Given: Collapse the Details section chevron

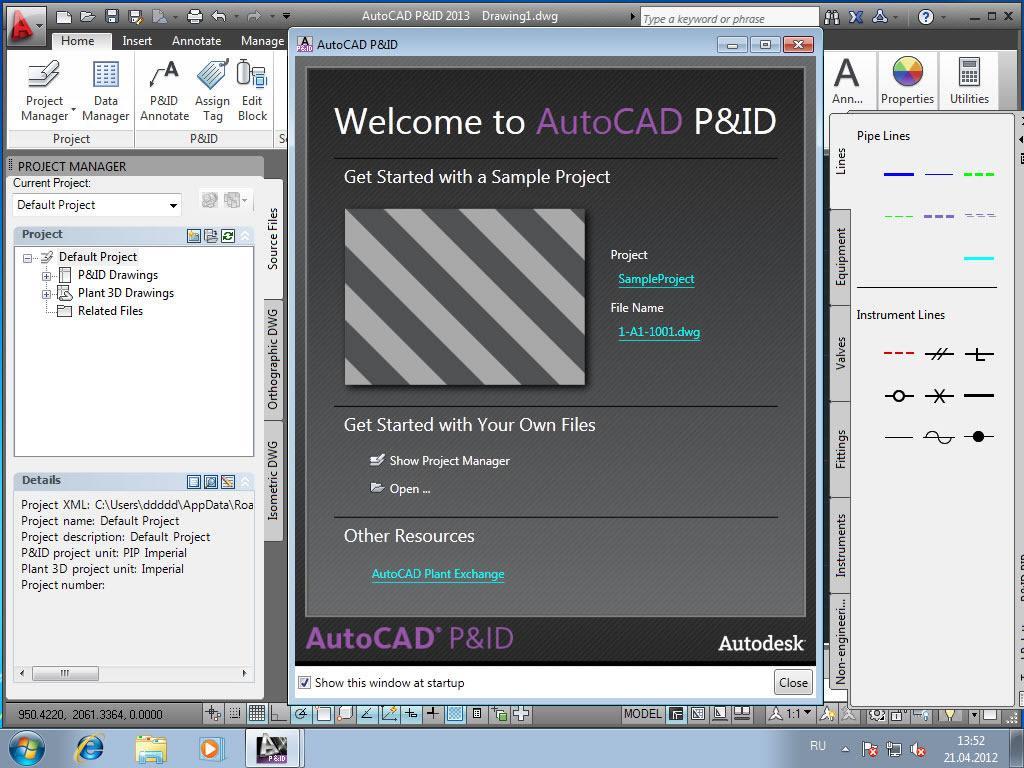Looking at the screenshot, I should pos(246,482).
